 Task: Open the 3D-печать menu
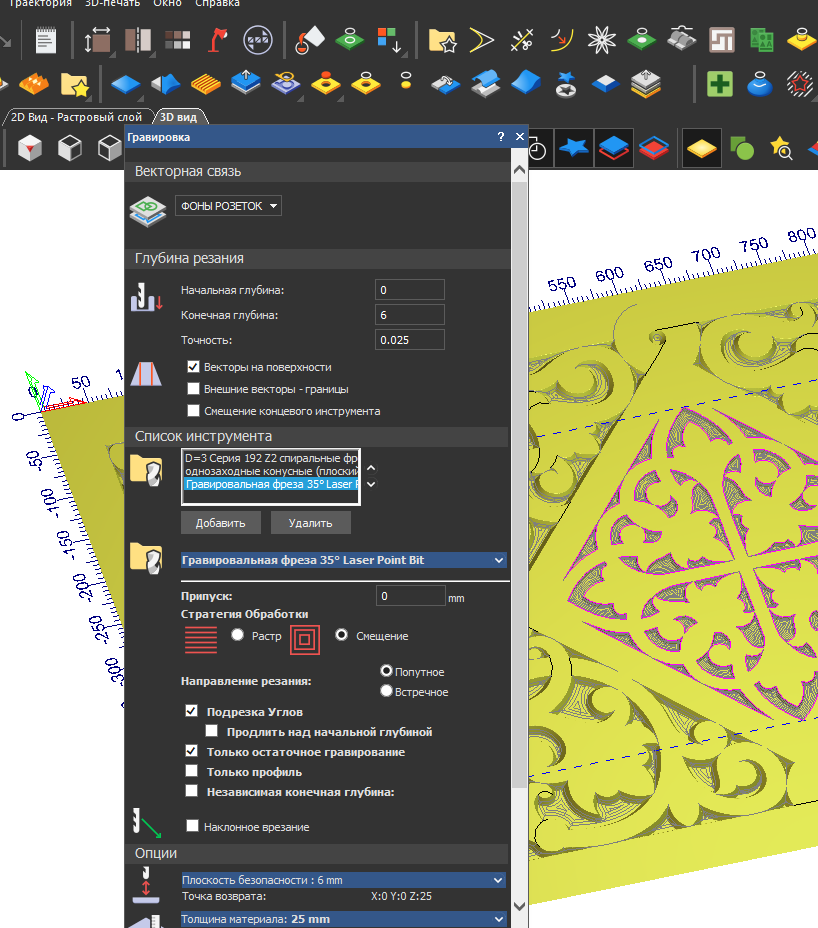(112, 3)
